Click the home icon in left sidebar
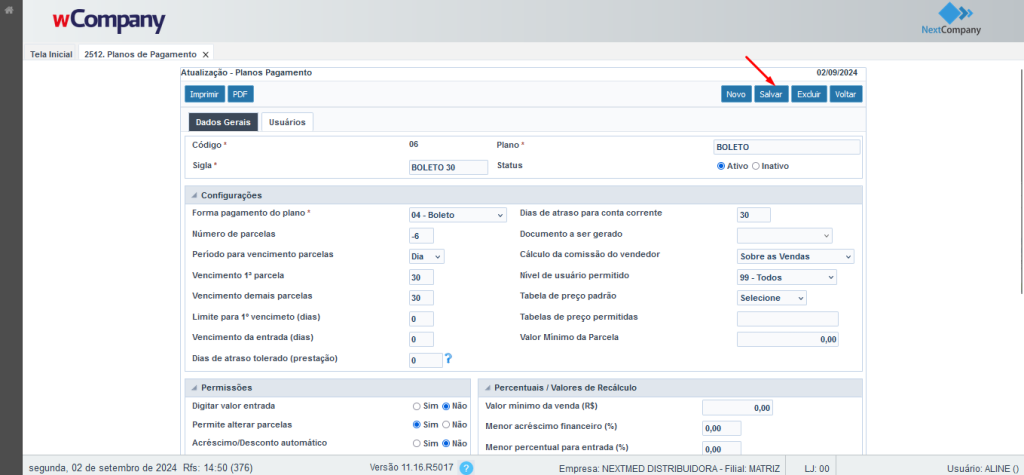This screenshot has width=1024, height=475. point(9,10)
